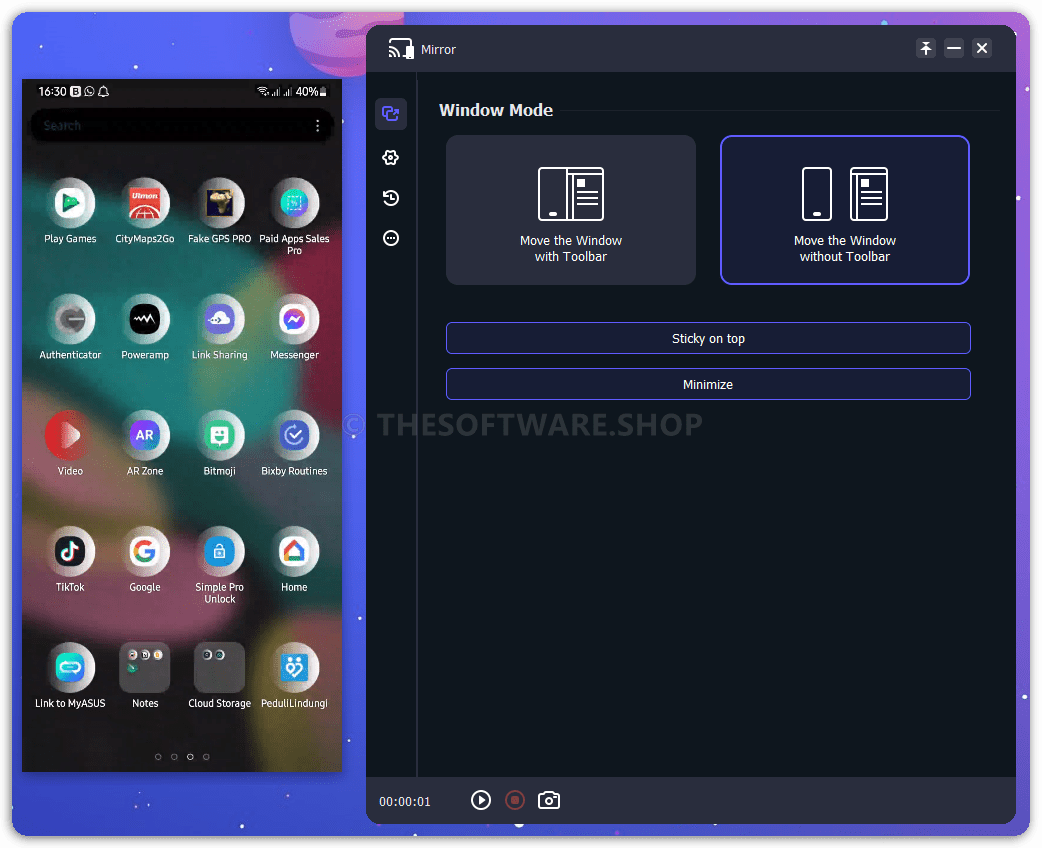Take a screenshot with camera icon
Viewport: 1042px width, 848px height.
click(549, 800)
